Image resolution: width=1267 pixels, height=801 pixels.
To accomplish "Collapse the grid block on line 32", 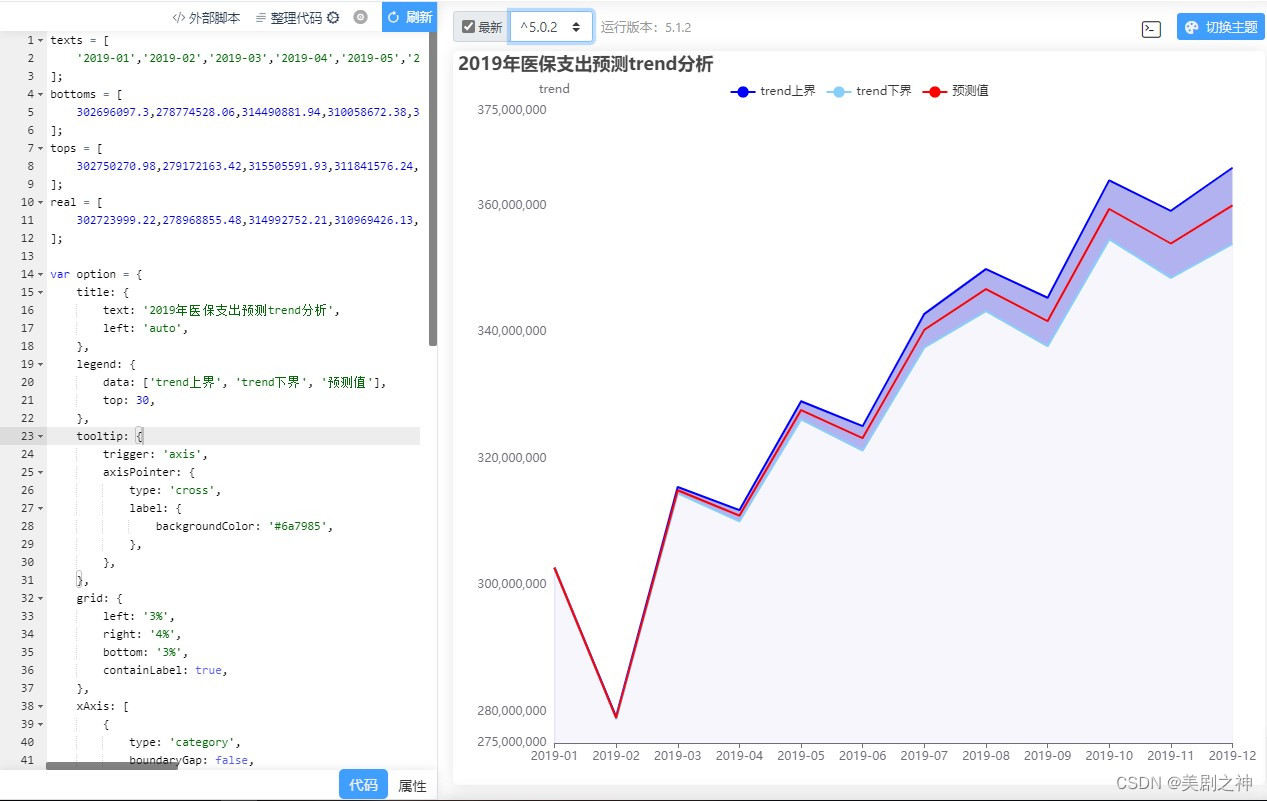I will pos(41,598).
